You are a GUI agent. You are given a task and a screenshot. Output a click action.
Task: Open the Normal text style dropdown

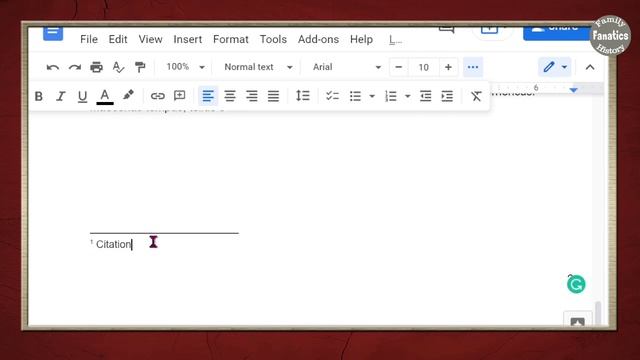click(x=258, y=67)
